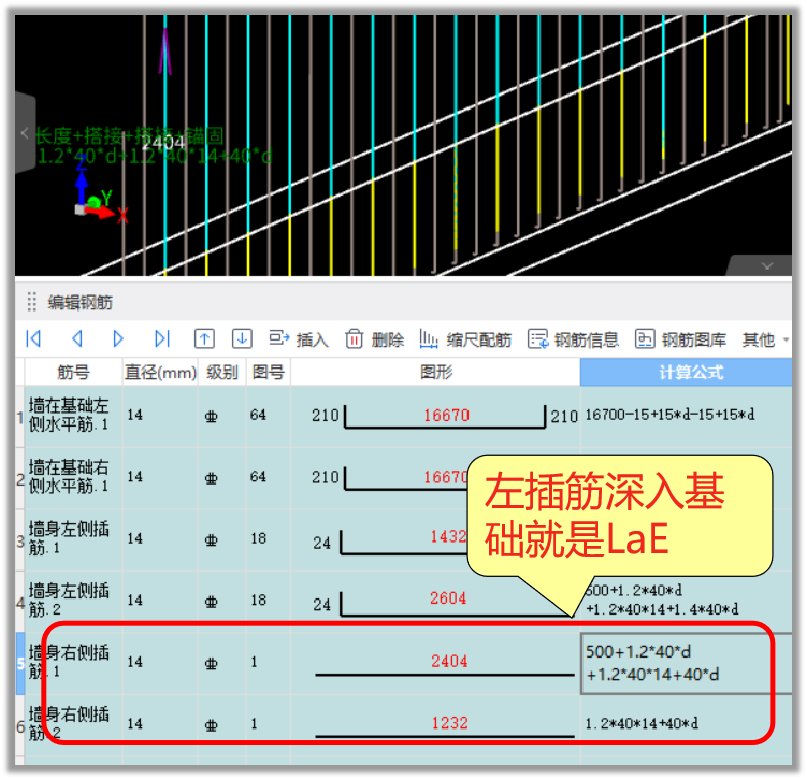Go to previous rebar record
This screenshot has width=807, height=780.
click(x=77, y=339)
